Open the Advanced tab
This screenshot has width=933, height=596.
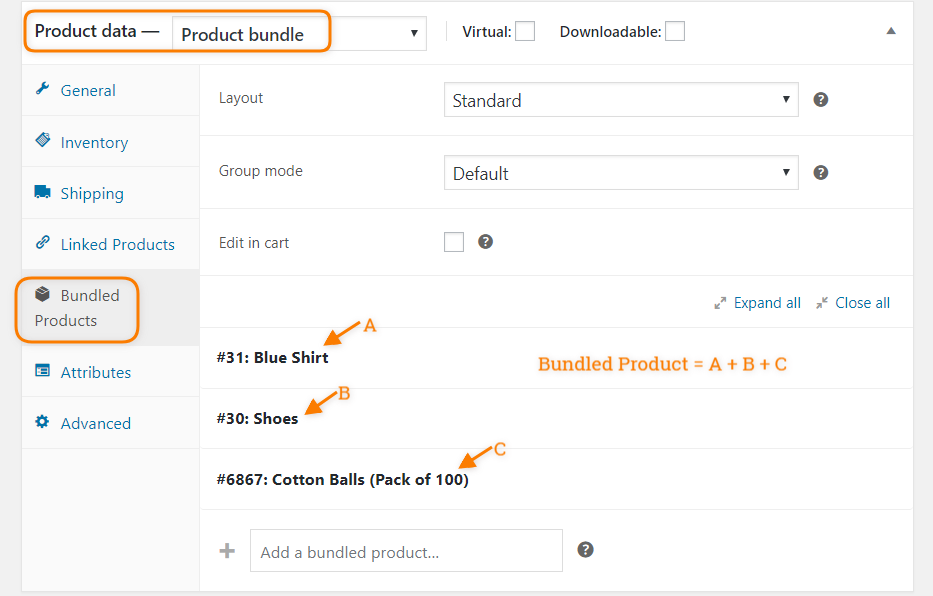click(x=111, y=423)
